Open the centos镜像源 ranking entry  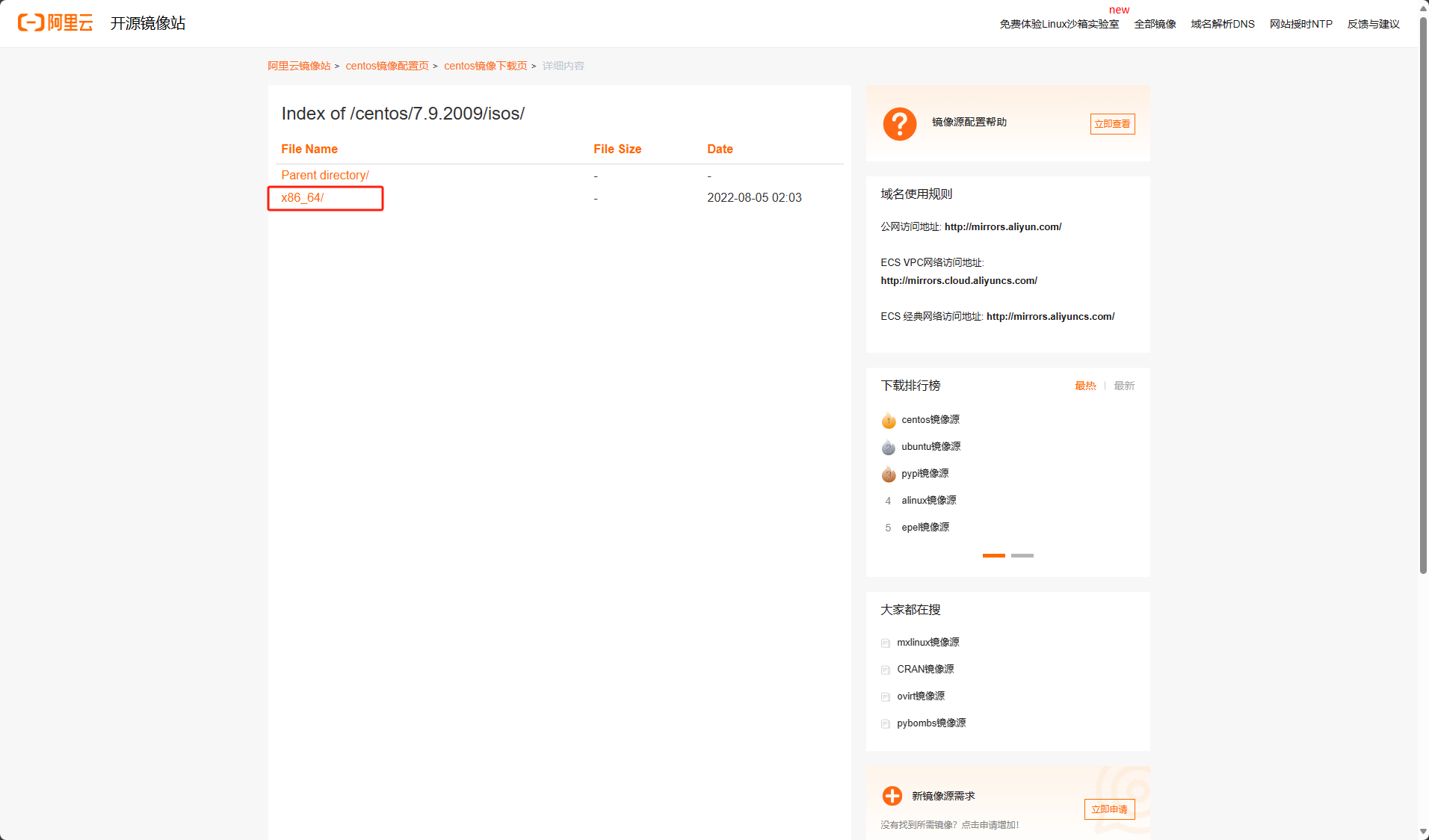click(930, 420)
